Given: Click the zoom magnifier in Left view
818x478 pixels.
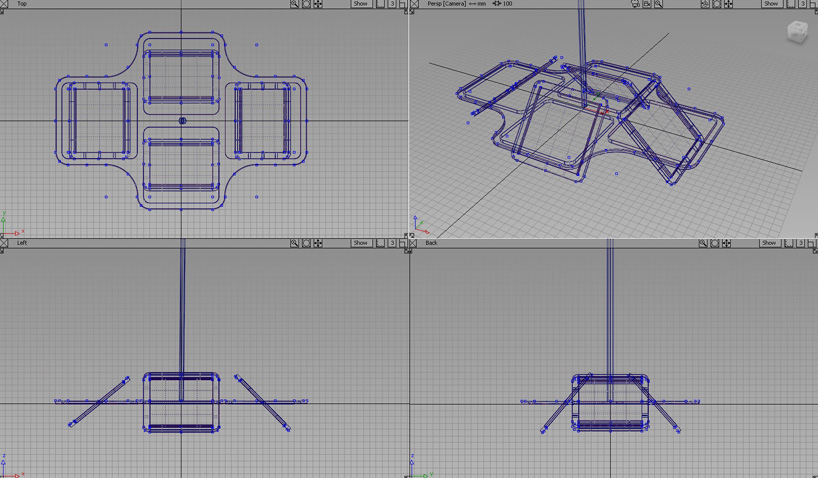Looking at the screenshot, I should click(x=295, y=243).
